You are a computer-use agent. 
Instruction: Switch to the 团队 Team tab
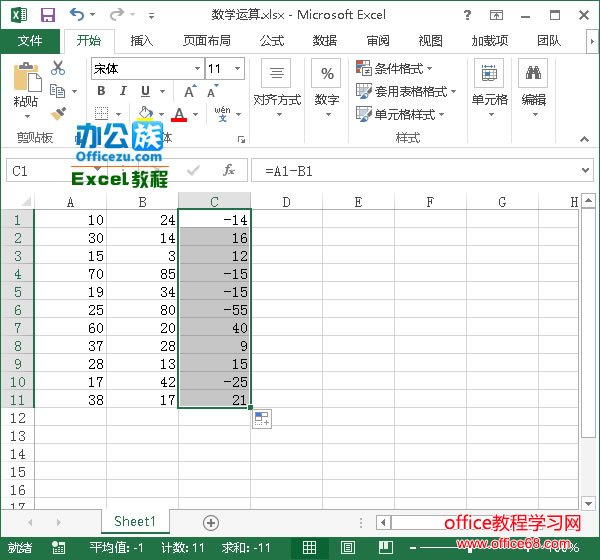click(549, 41)
